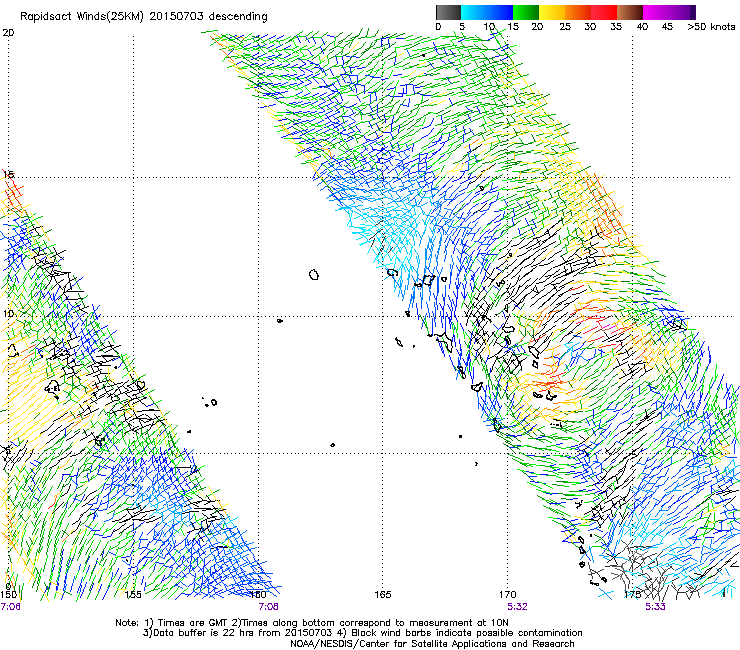Select the brown 35-40 knots legend color
Screen dimensions: 740x650
pos(630,12)
